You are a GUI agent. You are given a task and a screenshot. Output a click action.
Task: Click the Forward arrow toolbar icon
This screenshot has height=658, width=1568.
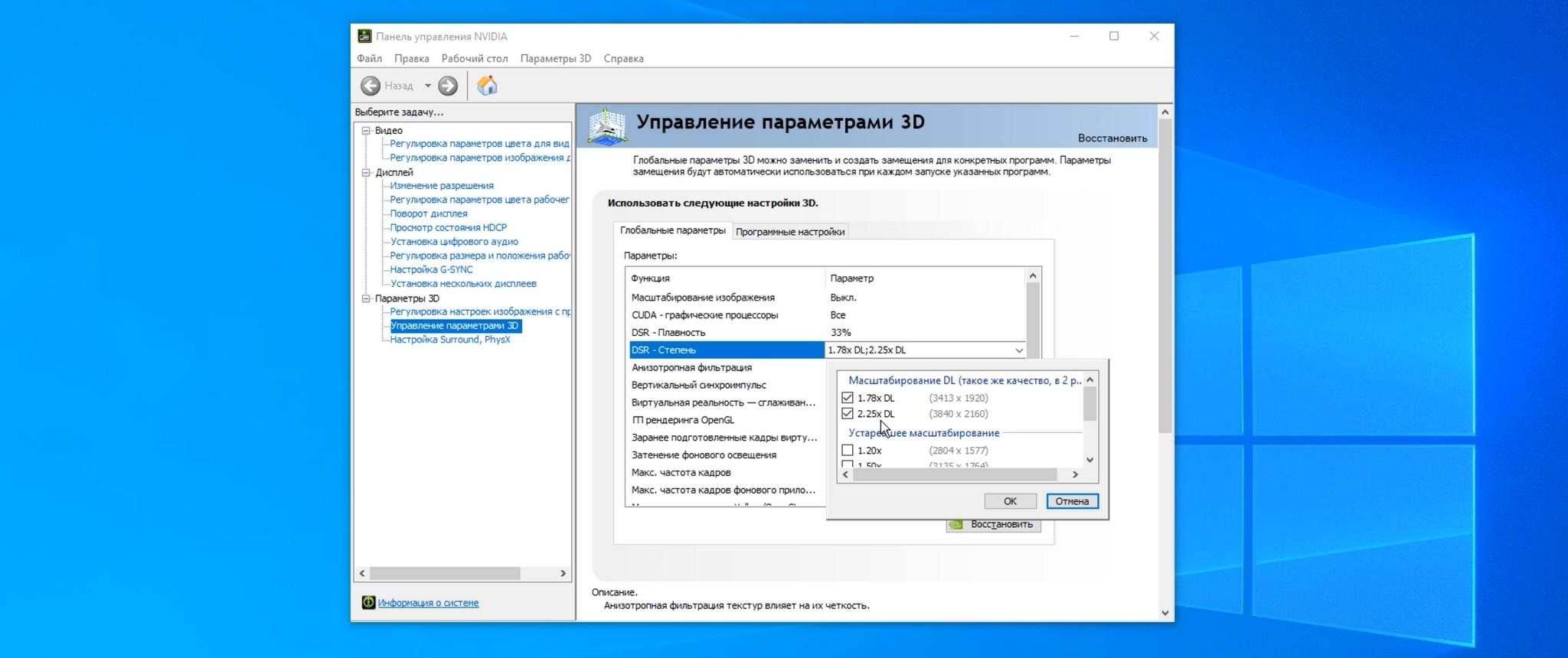pos(448,86)
